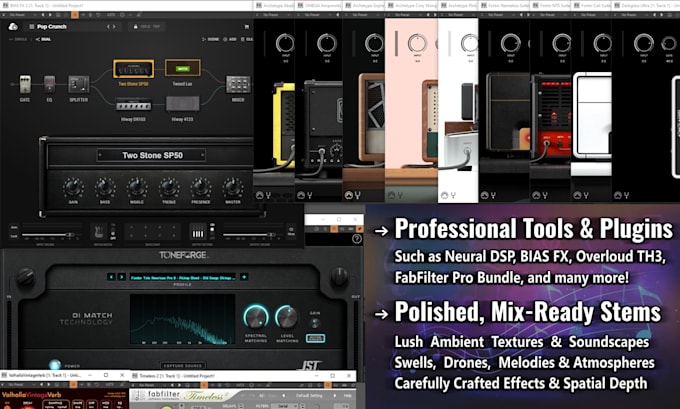
Task: Open BIAS FX output setting icon
Action: 198,232
